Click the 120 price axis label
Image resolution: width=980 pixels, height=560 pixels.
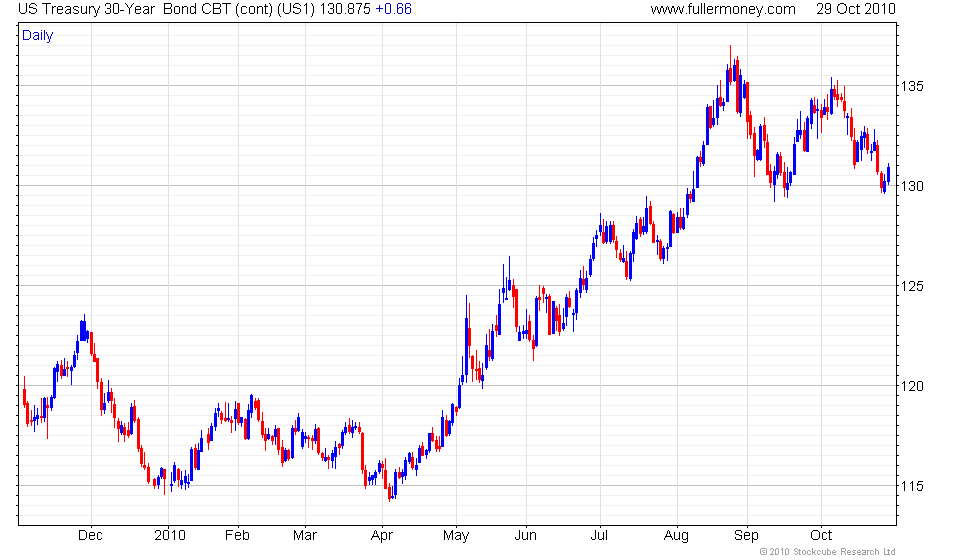[x=912, y=386]
